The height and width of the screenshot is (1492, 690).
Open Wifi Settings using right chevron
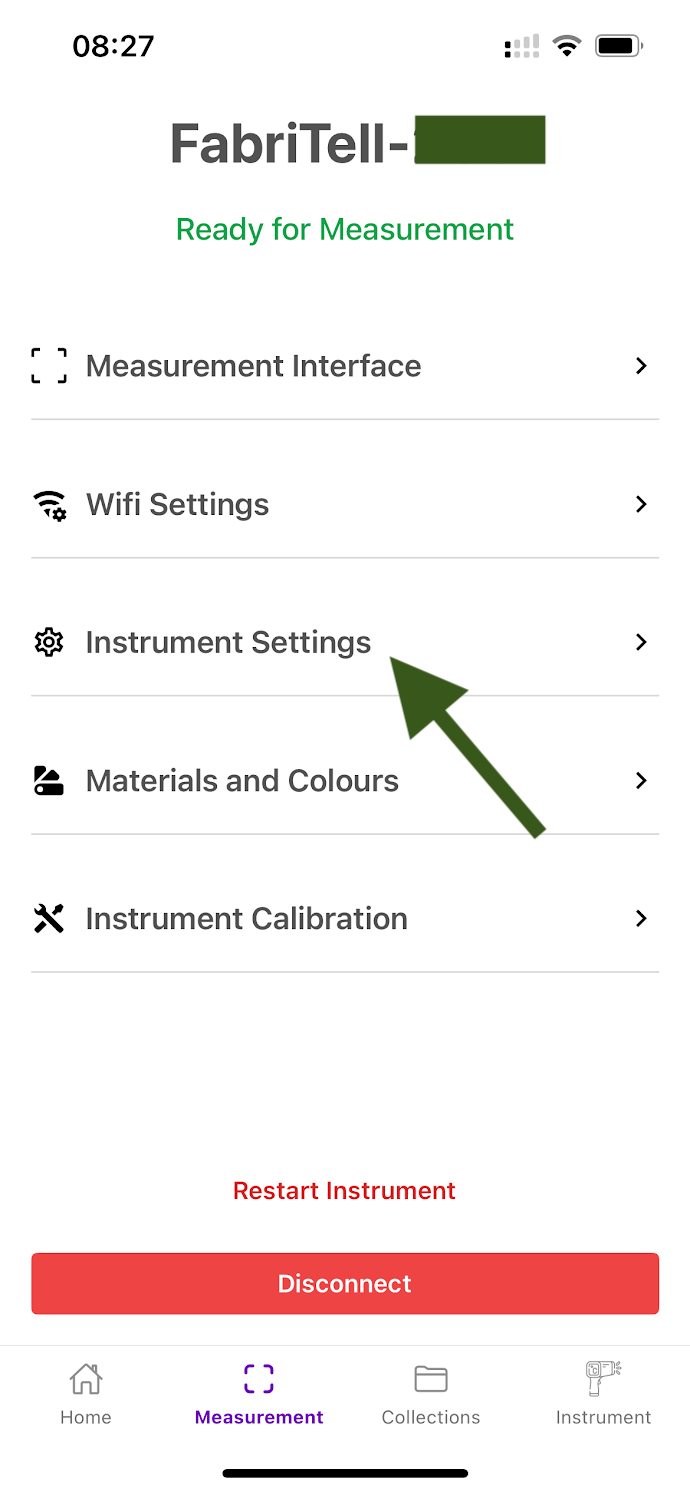(x=642, y=504)
